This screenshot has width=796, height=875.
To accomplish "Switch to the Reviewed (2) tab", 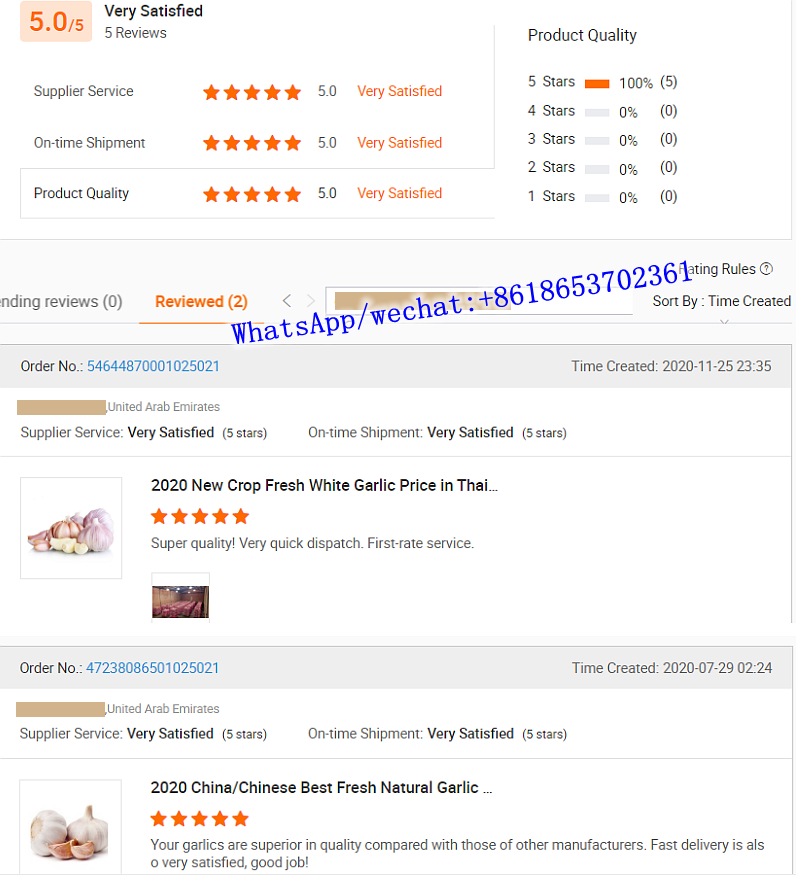I will (x=201, y=301).
